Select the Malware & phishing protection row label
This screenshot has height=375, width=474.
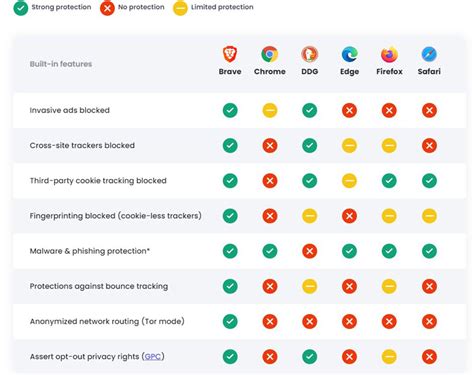90,251
